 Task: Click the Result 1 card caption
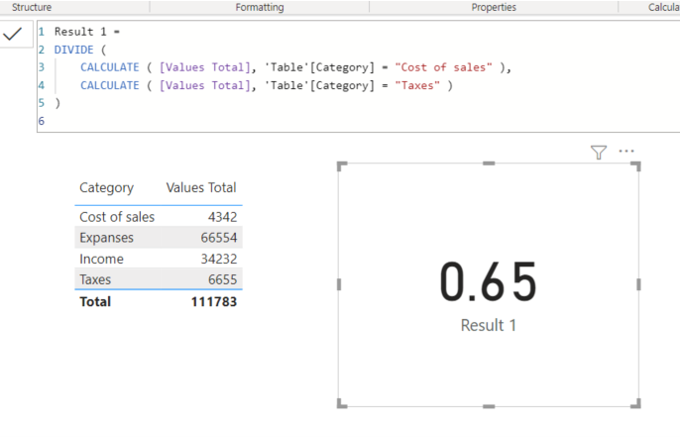(x=488, y=325)
